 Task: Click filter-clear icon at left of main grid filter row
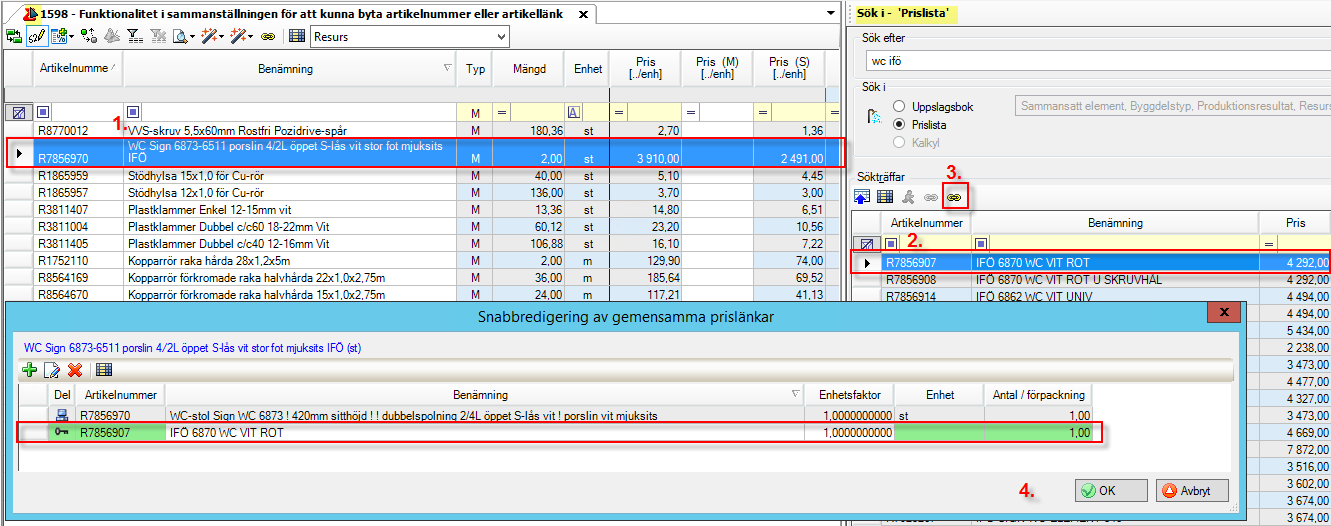(x=19, y=112)
